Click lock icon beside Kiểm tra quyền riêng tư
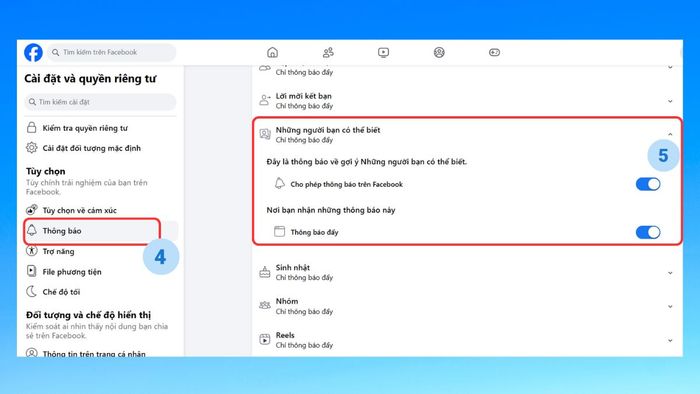The image size is (700, 394). click(31, 128)
